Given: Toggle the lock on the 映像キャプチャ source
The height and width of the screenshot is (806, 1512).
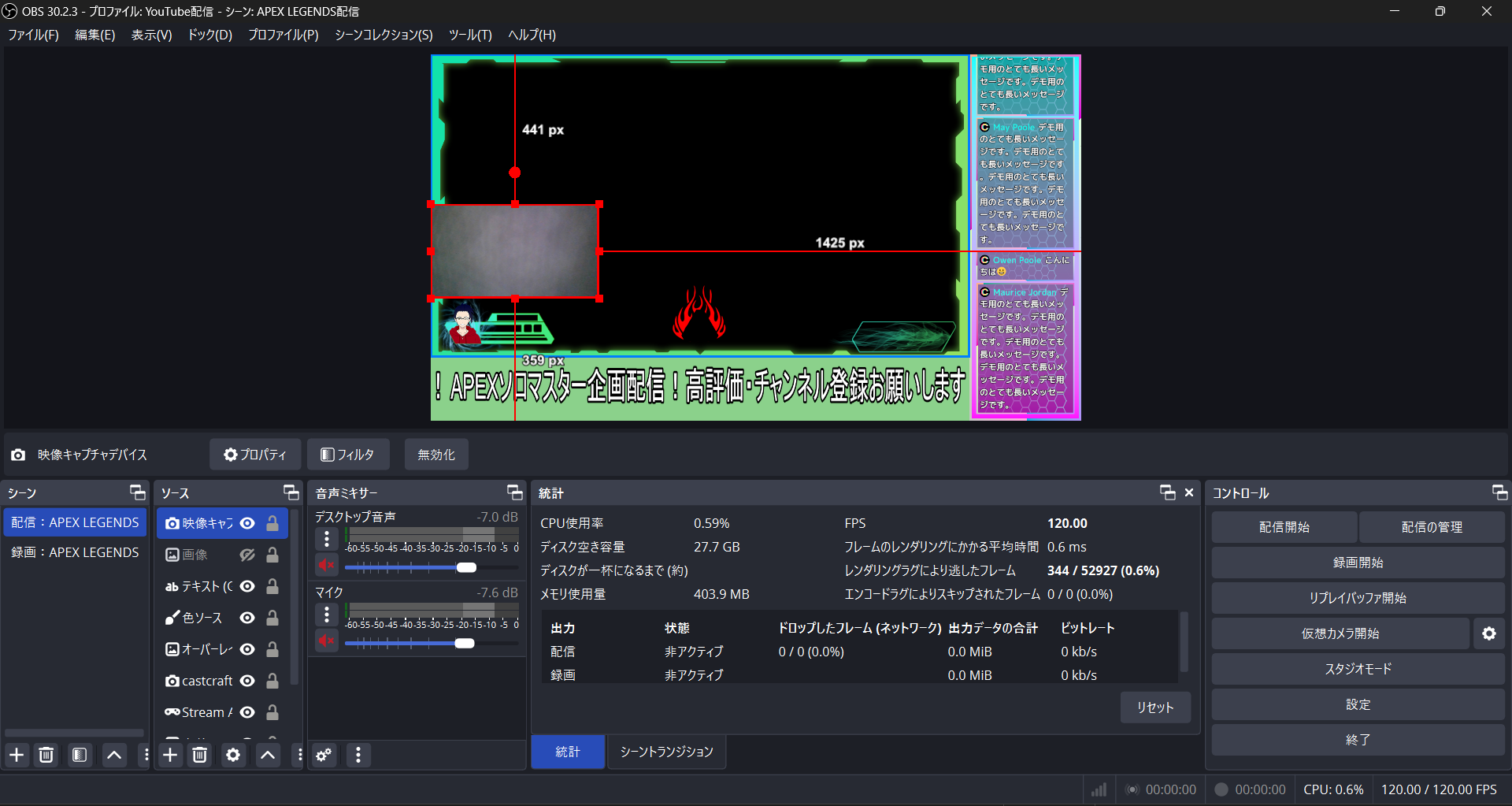Looking at the screenshot, I should [x=272, y=523].
